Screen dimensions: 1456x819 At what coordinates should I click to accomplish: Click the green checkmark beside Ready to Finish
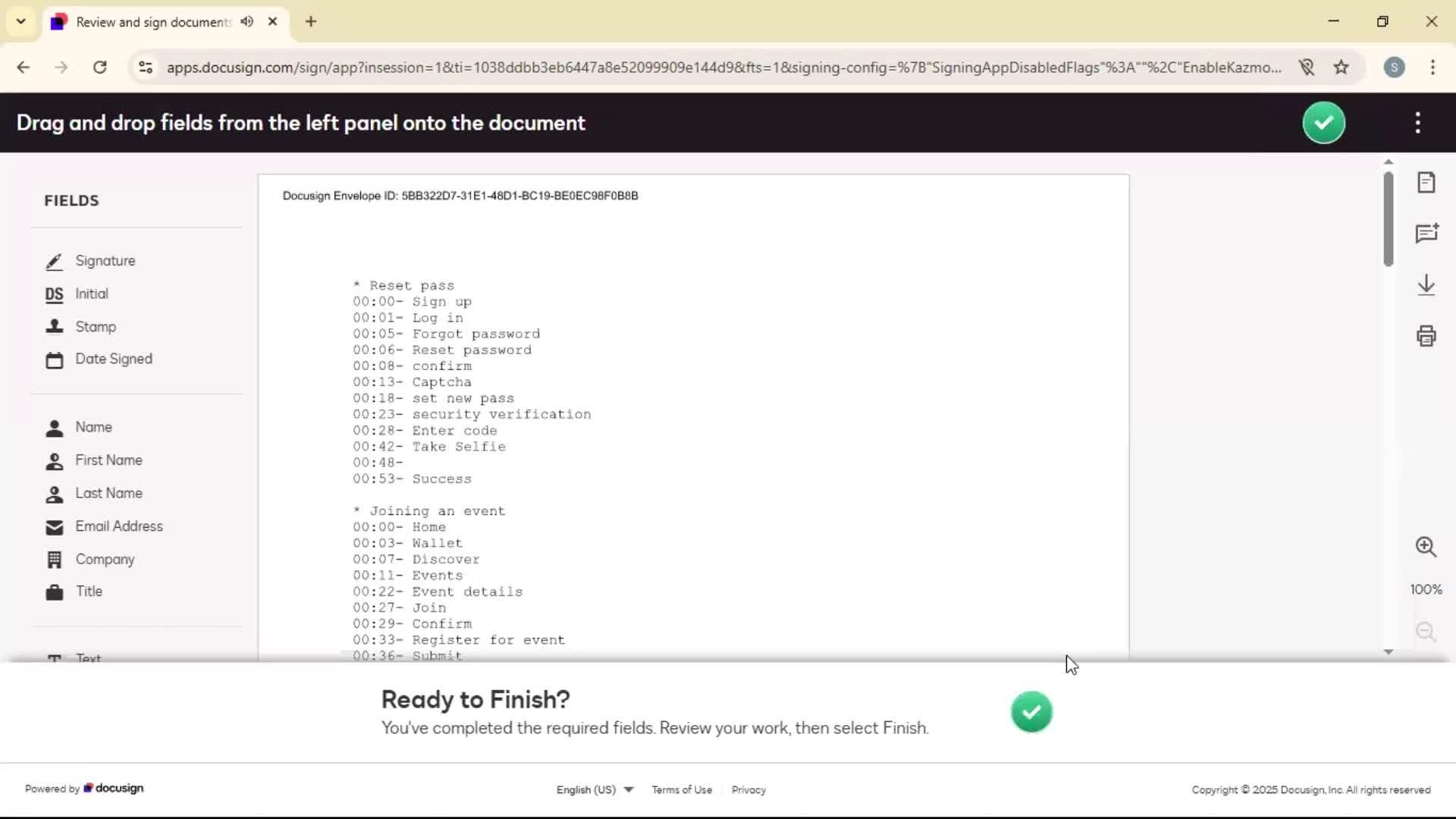coord(1031,712)
